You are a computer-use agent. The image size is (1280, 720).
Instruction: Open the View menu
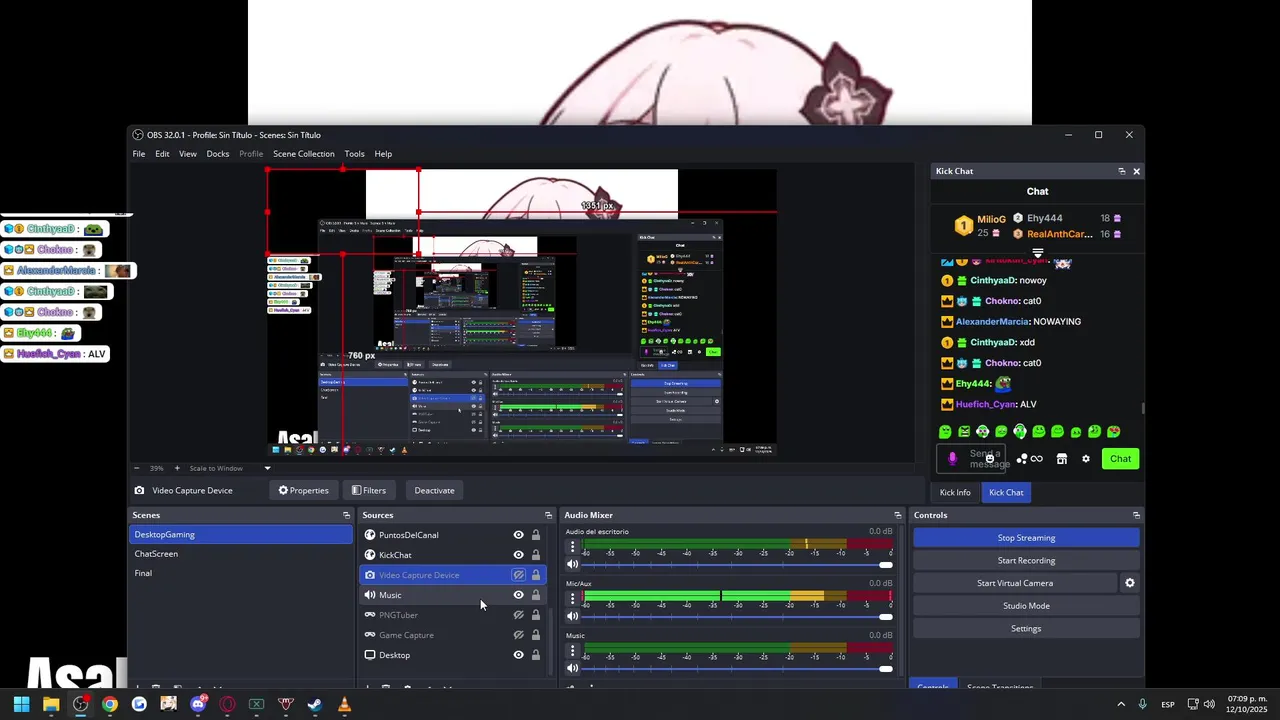[188, 154]
